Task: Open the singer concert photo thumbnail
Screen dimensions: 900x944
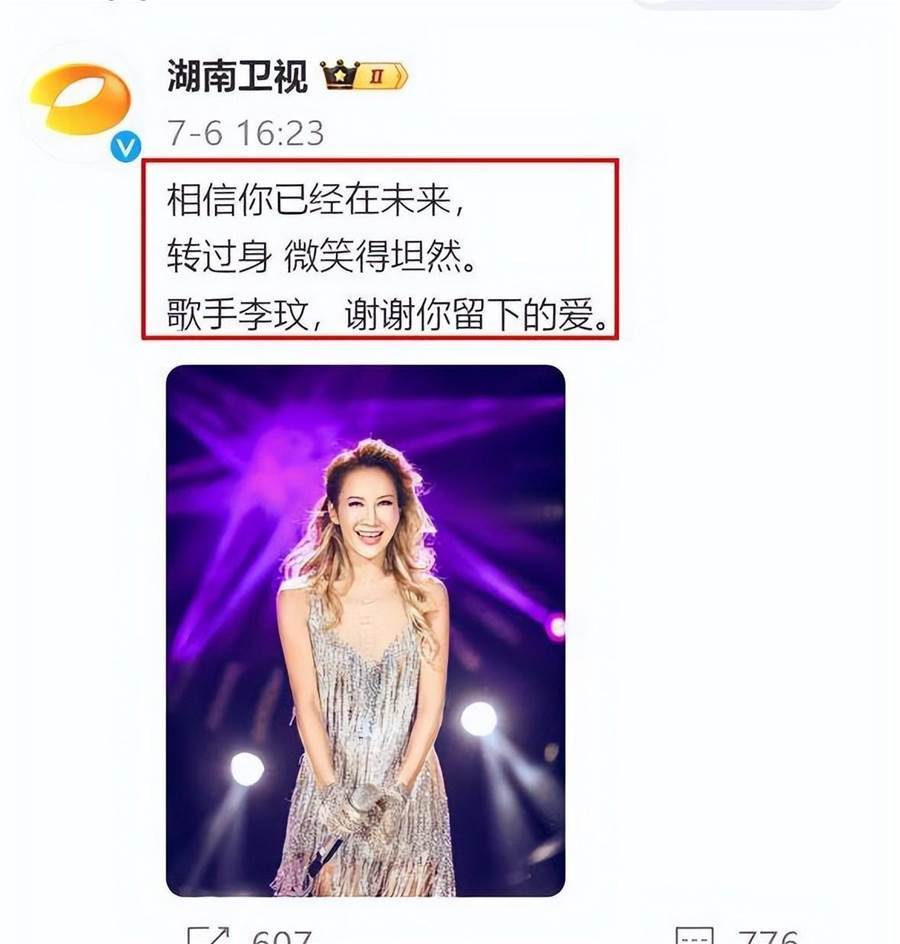Action: click(365, 630)
